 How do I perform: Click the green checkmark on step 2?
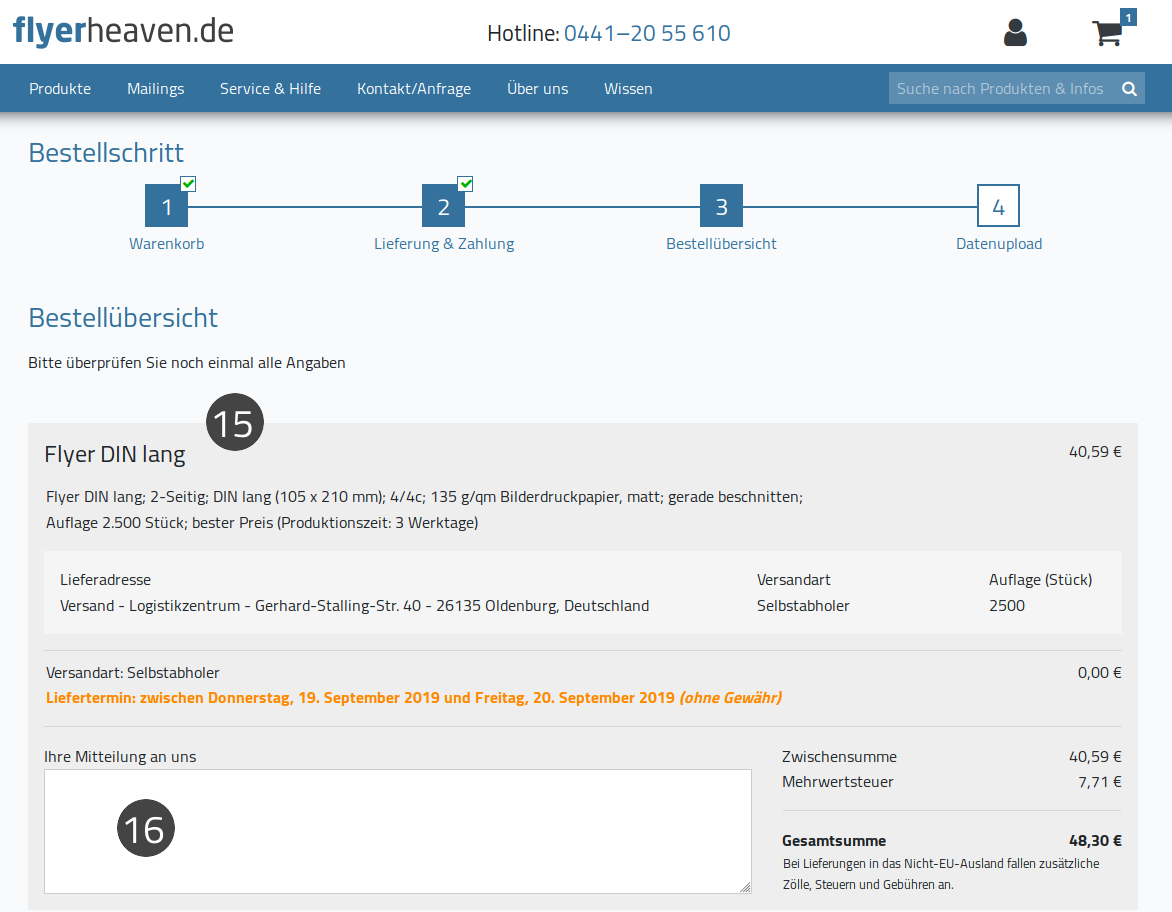coord(465,183)
